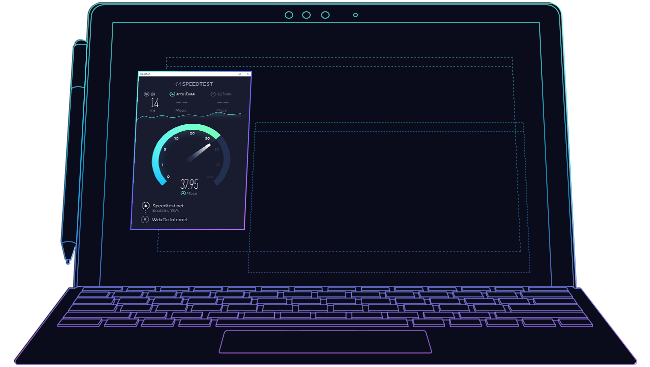Close the Speedtest app window
This screenshot has height=367, width=650.
[247, 74]
